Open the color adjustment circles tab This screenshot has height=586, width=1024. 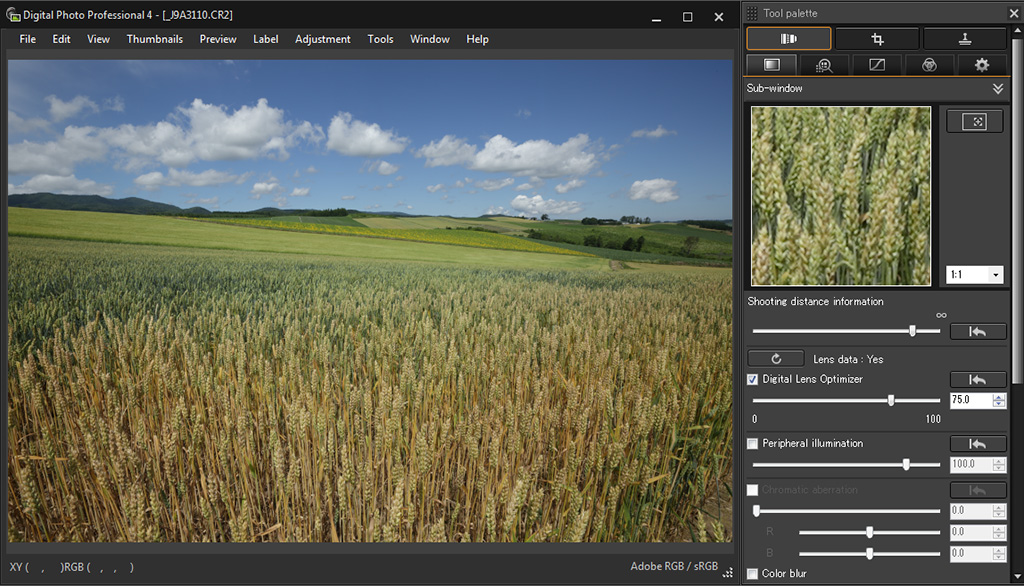pyautogui.click(x=929, y=65)
